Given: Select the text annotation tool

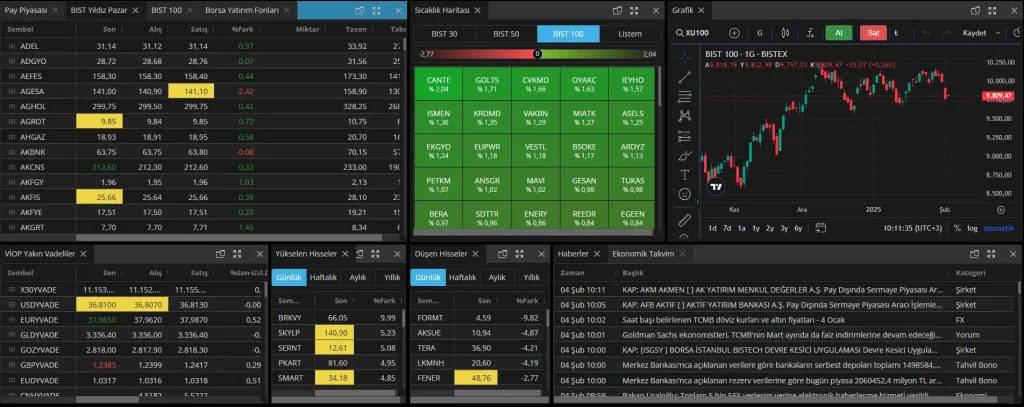Looking at the screenshot, I should (x=684, y=174).
